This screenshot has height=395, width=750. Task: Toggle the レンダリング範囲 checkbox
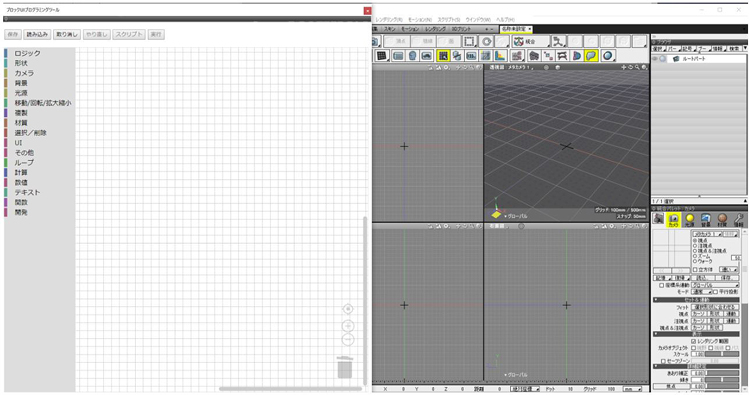(694, 341)
